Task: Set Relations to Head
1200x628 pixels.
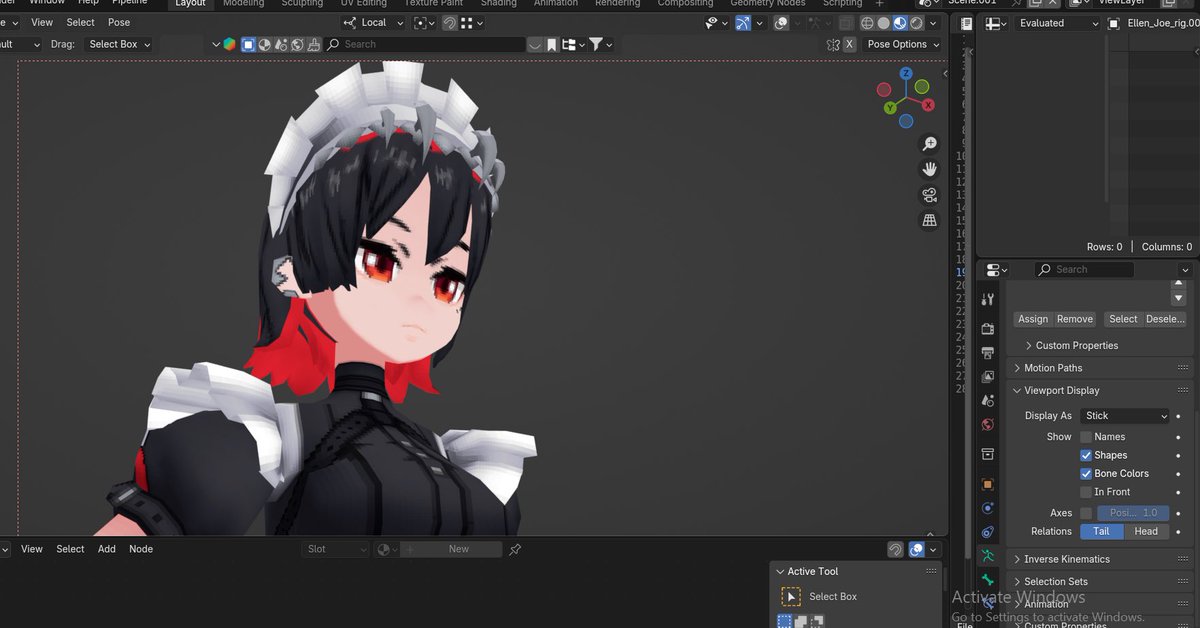Action: pyautogui.click(x=1146, y=532)
